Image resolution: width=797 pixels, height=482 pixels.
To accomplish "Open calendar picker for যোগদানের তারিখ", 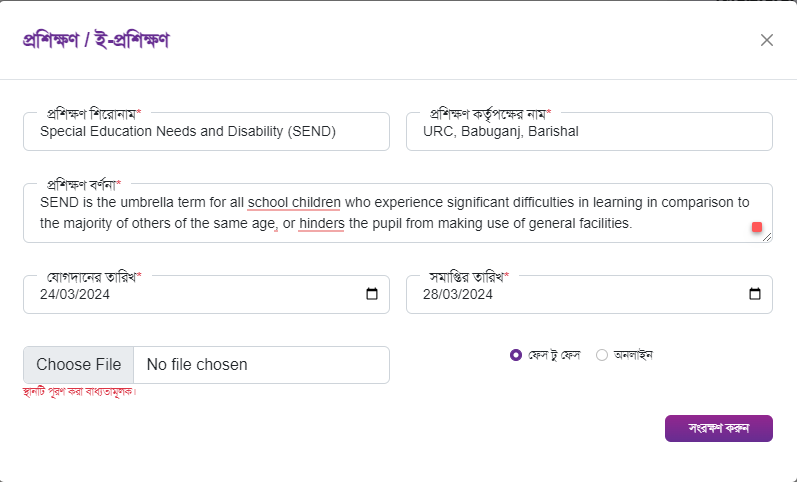I will coord(372,294).
